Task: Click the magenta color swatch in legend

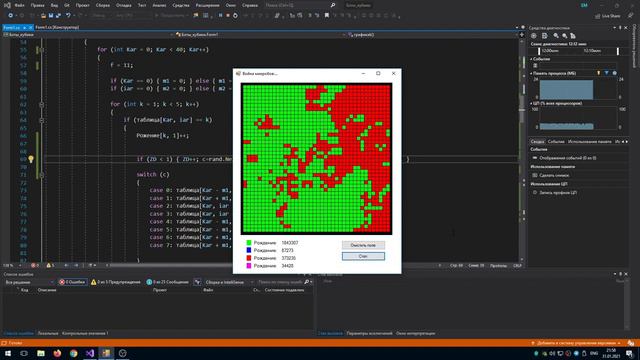Action: [x=249, y=266]
